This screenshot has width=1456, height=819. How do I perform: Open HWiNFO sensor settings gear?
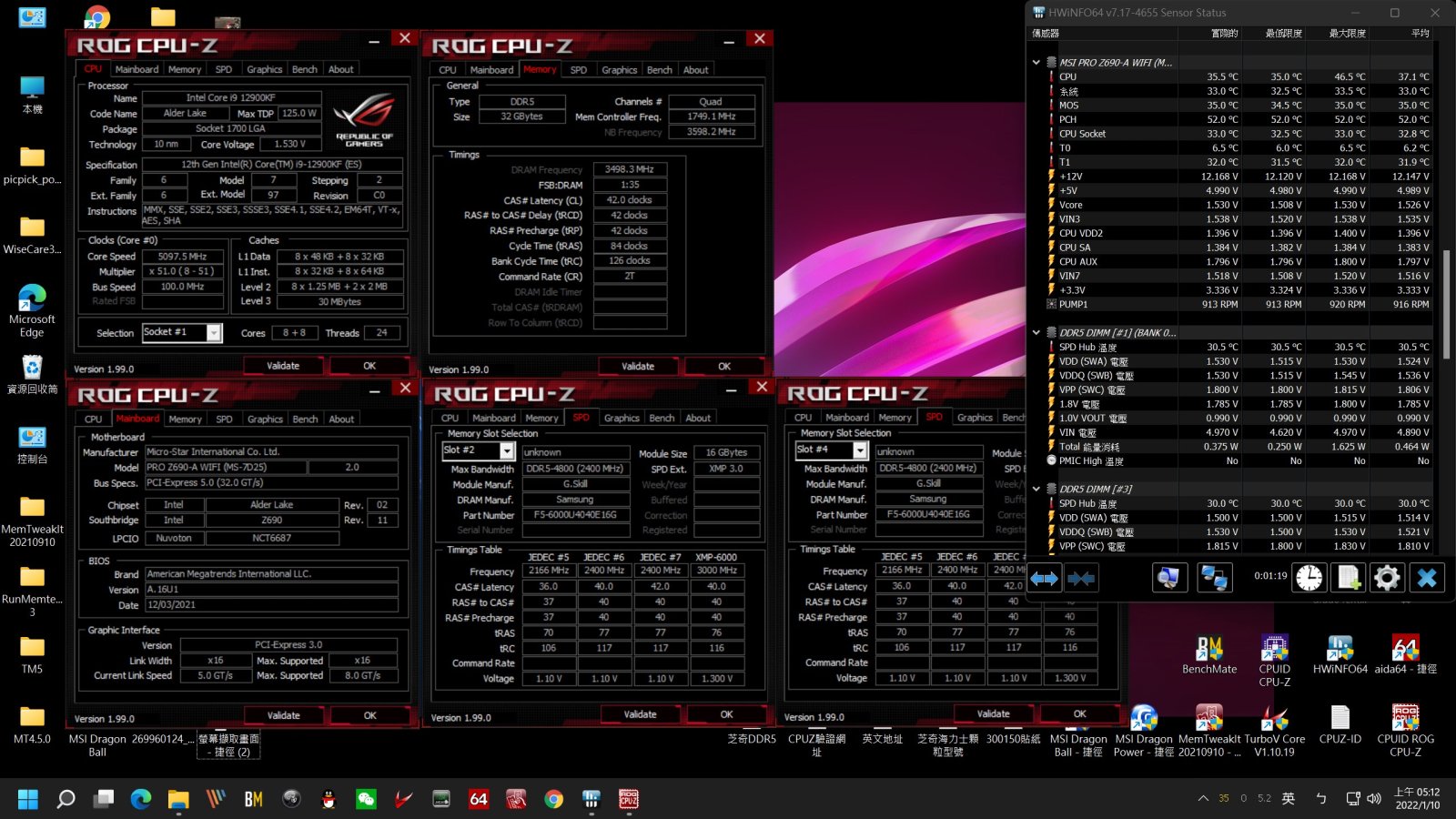tap(1387, 578)
